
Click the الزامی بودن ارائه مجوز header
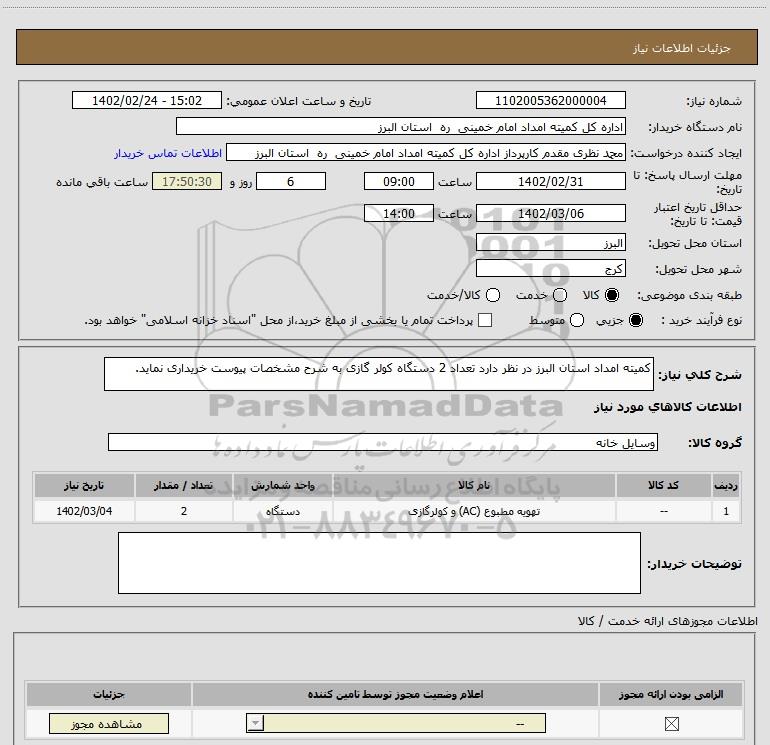point(671,694)
